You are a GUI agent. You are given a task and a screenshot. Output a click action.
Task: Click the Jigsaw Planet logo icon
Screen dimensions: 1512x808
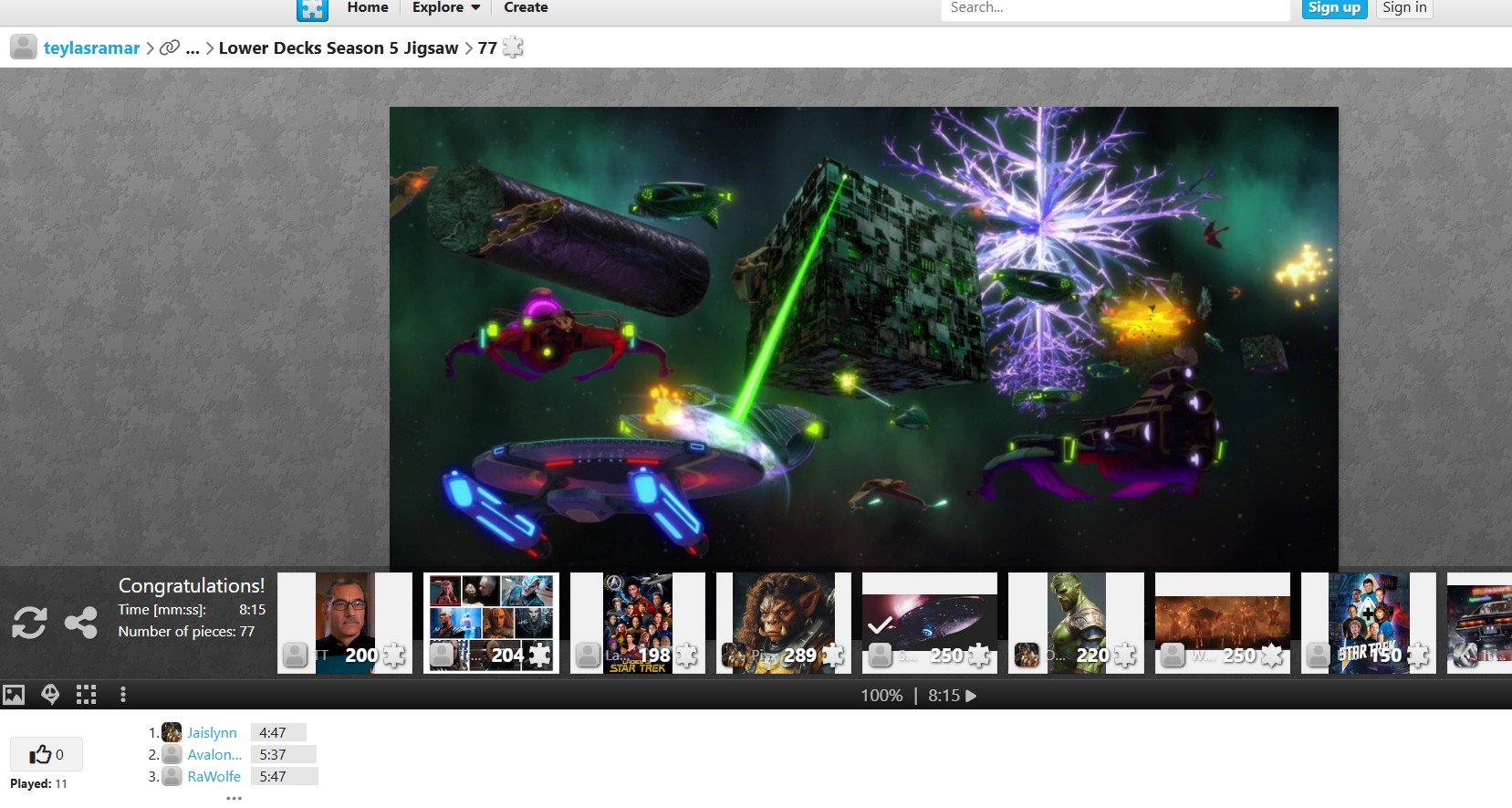pos(312,10)
